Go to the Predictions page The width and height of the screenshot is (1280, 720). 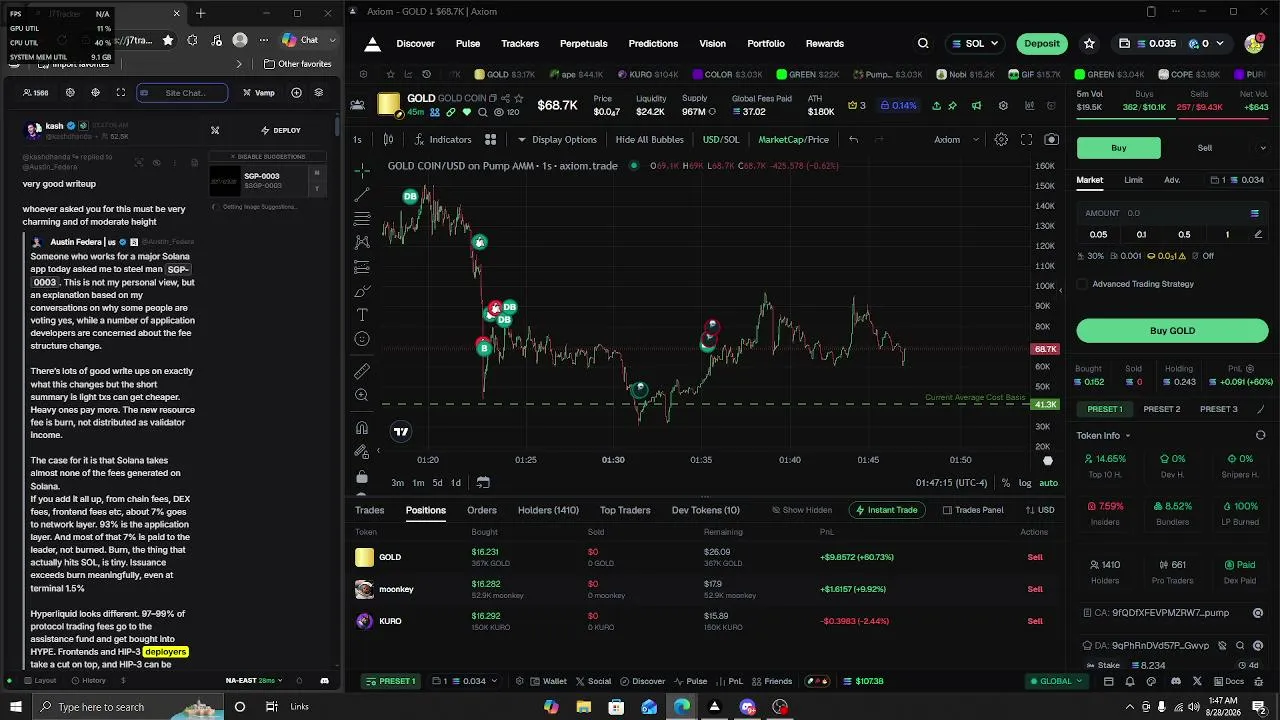point(653,44)
